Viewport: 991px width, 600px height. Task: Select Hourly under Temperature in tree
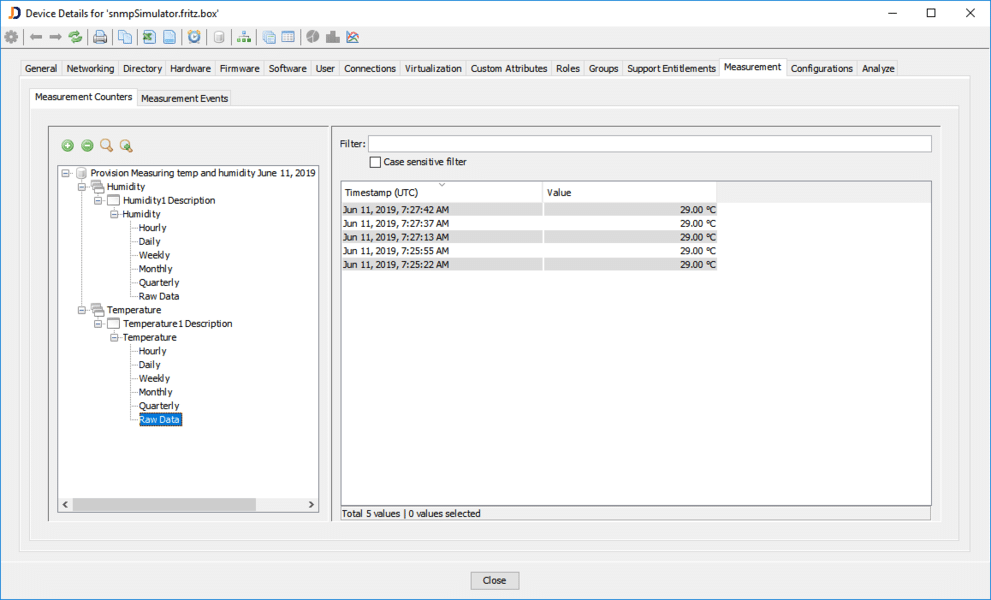point(152,351)
